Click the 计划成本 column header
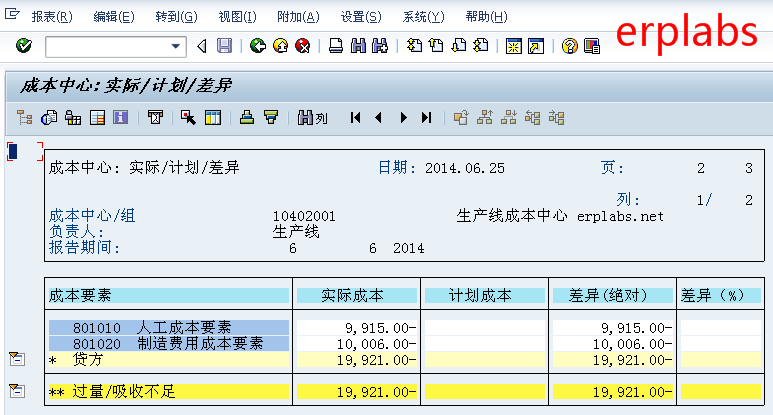773x415 pixels. pos(485,295)
